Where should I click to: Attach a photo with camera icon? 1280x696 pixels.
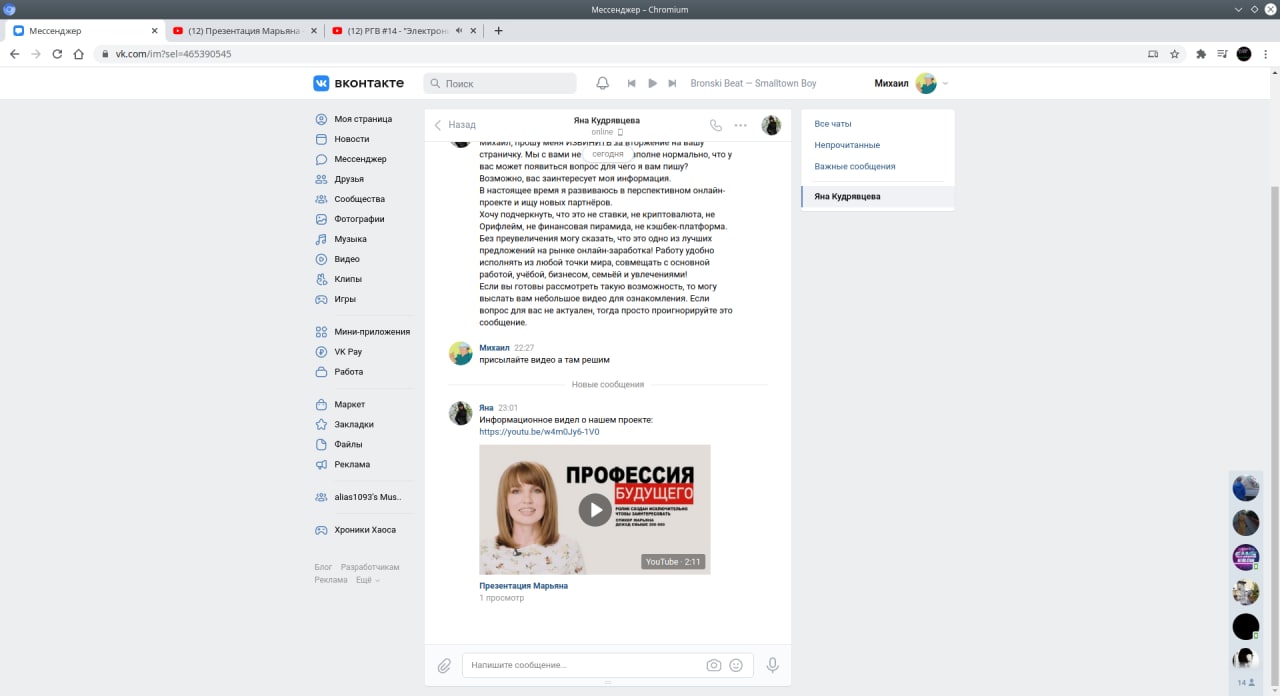714,665
